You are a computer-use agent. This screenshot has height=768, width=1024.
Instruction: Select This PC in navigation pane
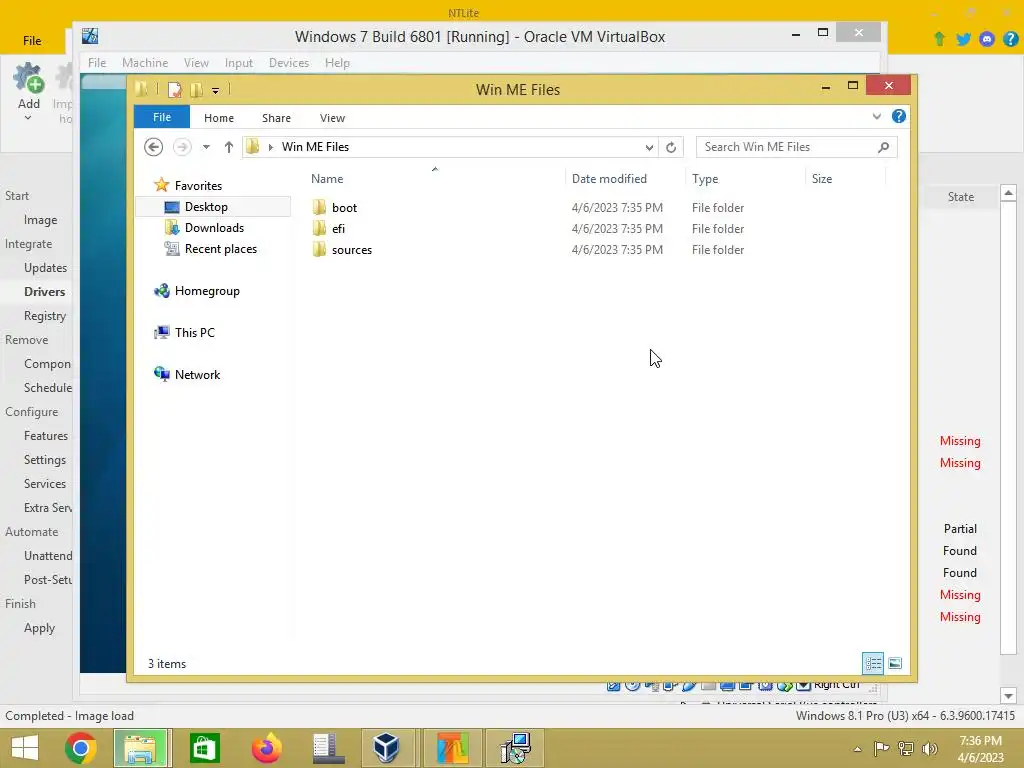pyautogui.click(x=195, y=332)
